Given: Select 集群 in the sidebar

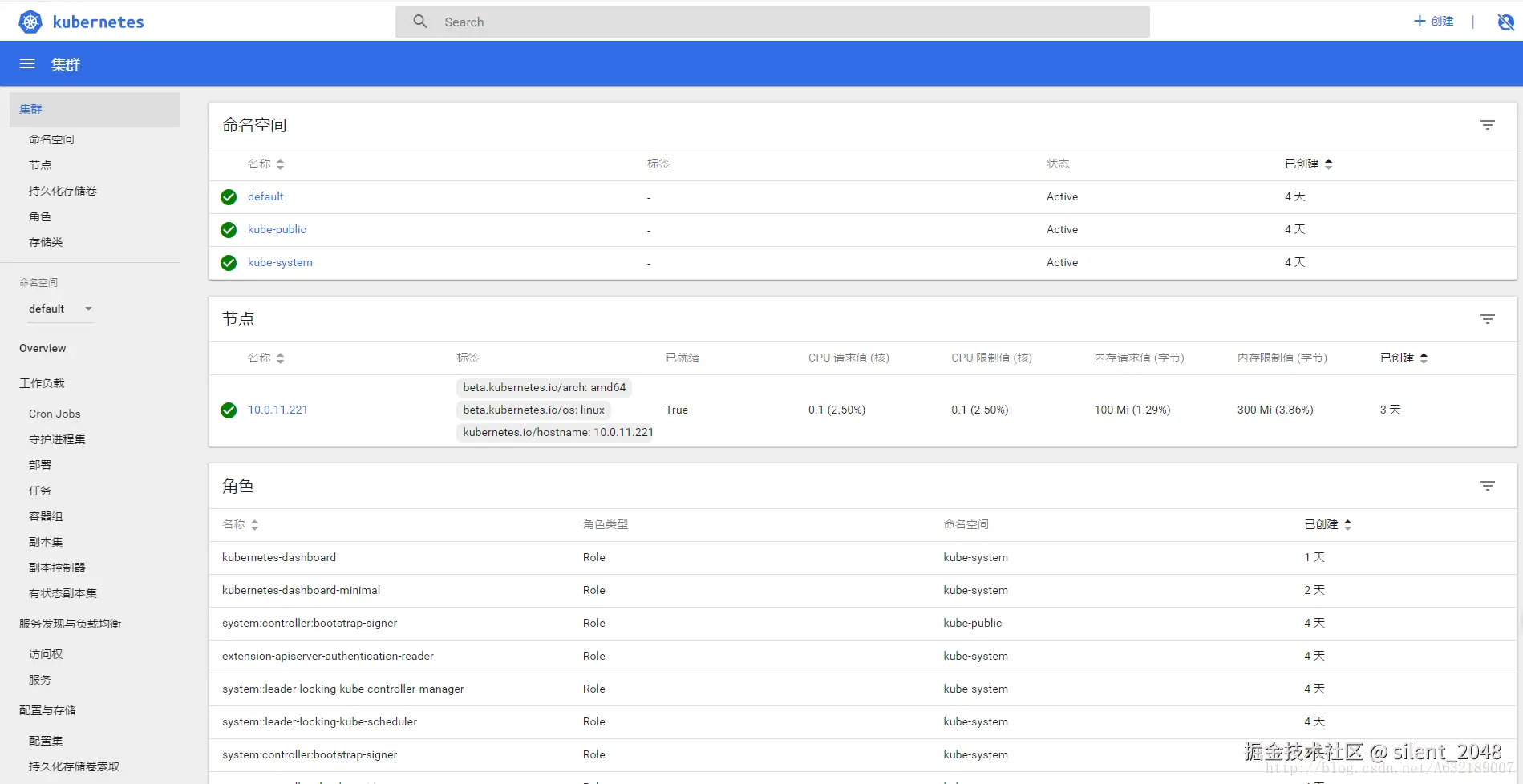Looking at the screenshot, I should click(95, 109).
